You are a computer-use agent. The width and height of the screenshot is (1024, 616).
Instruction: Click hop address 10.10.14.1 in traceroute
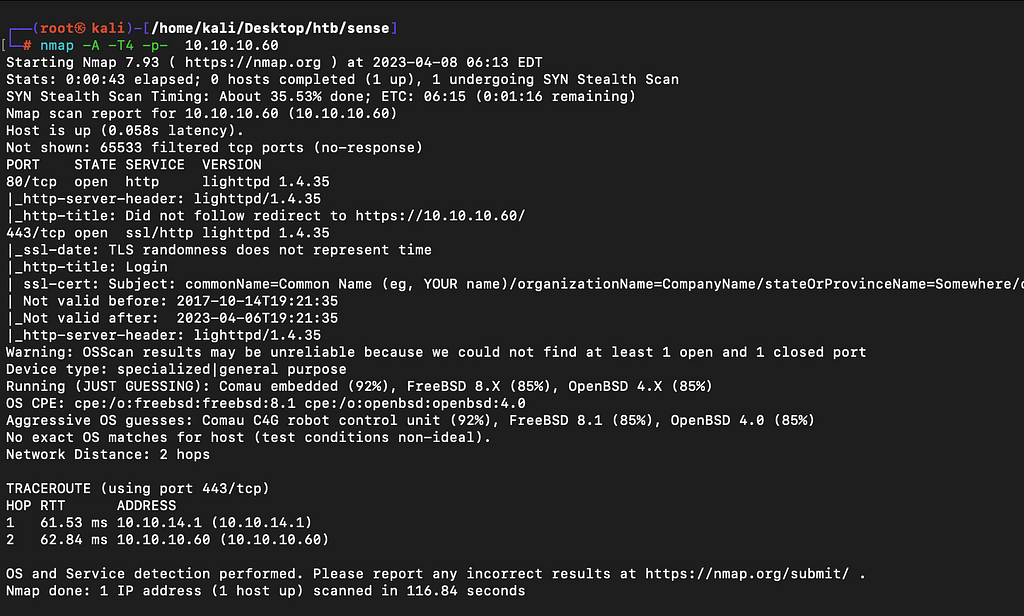click(x=159, y=523)
